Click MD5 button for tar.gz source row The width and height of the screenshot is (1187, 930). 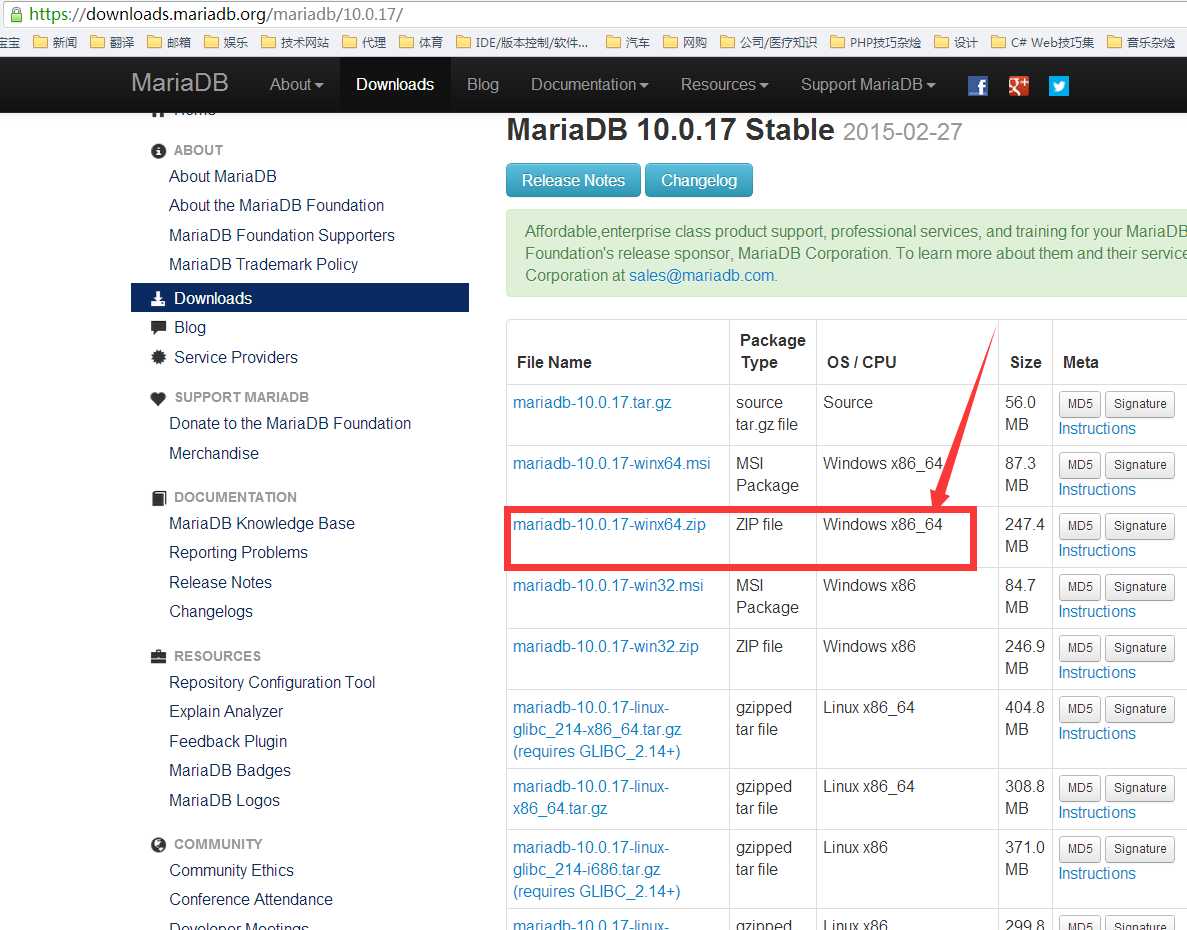coord(1080,404)
